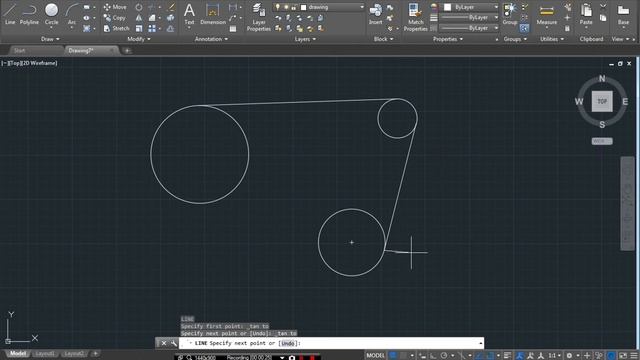Toggle layer on/off lightbulb icon
This screenshot has width=640, height=360.
(x=278, y=7)
